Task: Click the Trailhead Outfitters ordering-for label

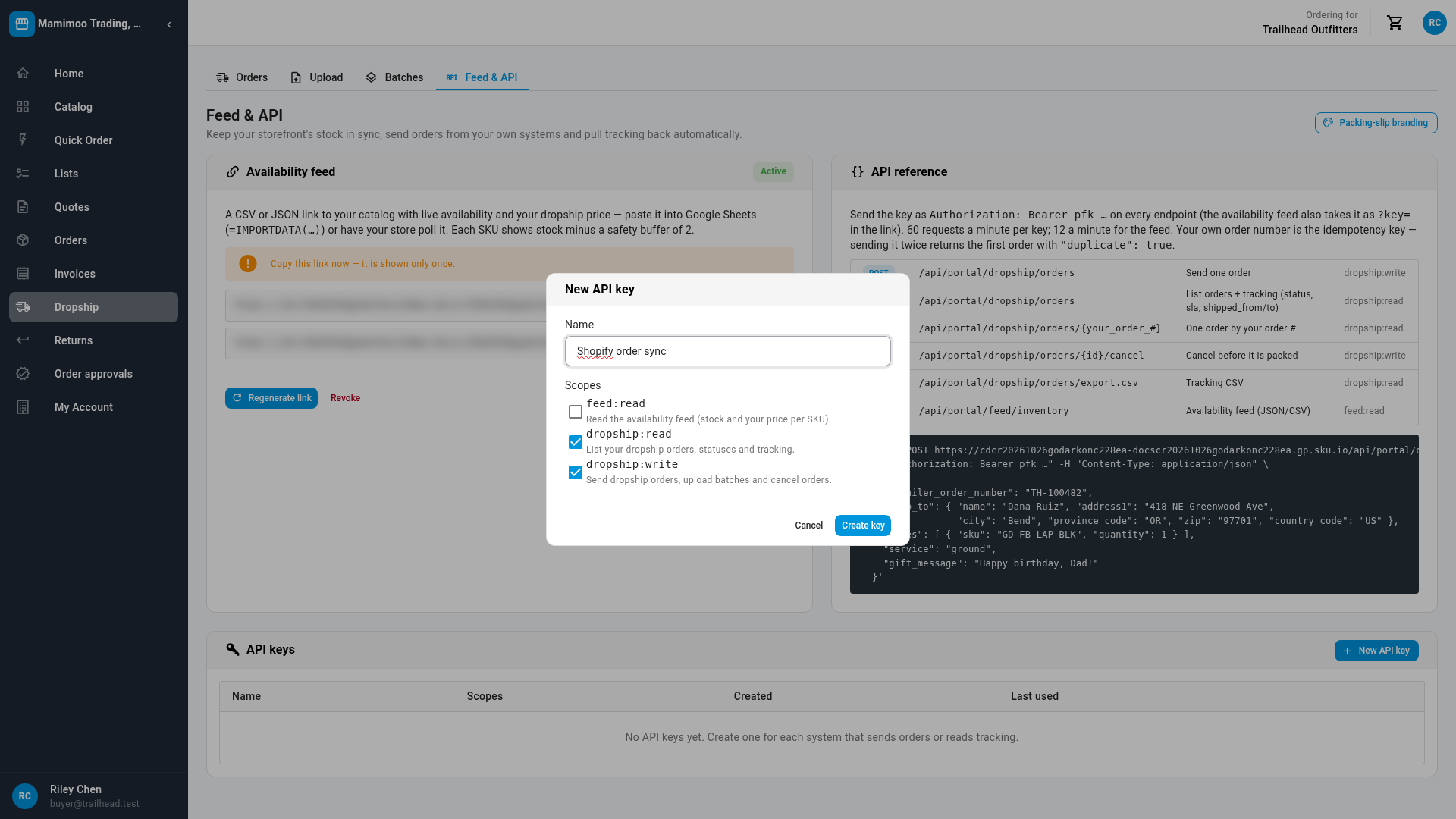Action: point(1310,30)
